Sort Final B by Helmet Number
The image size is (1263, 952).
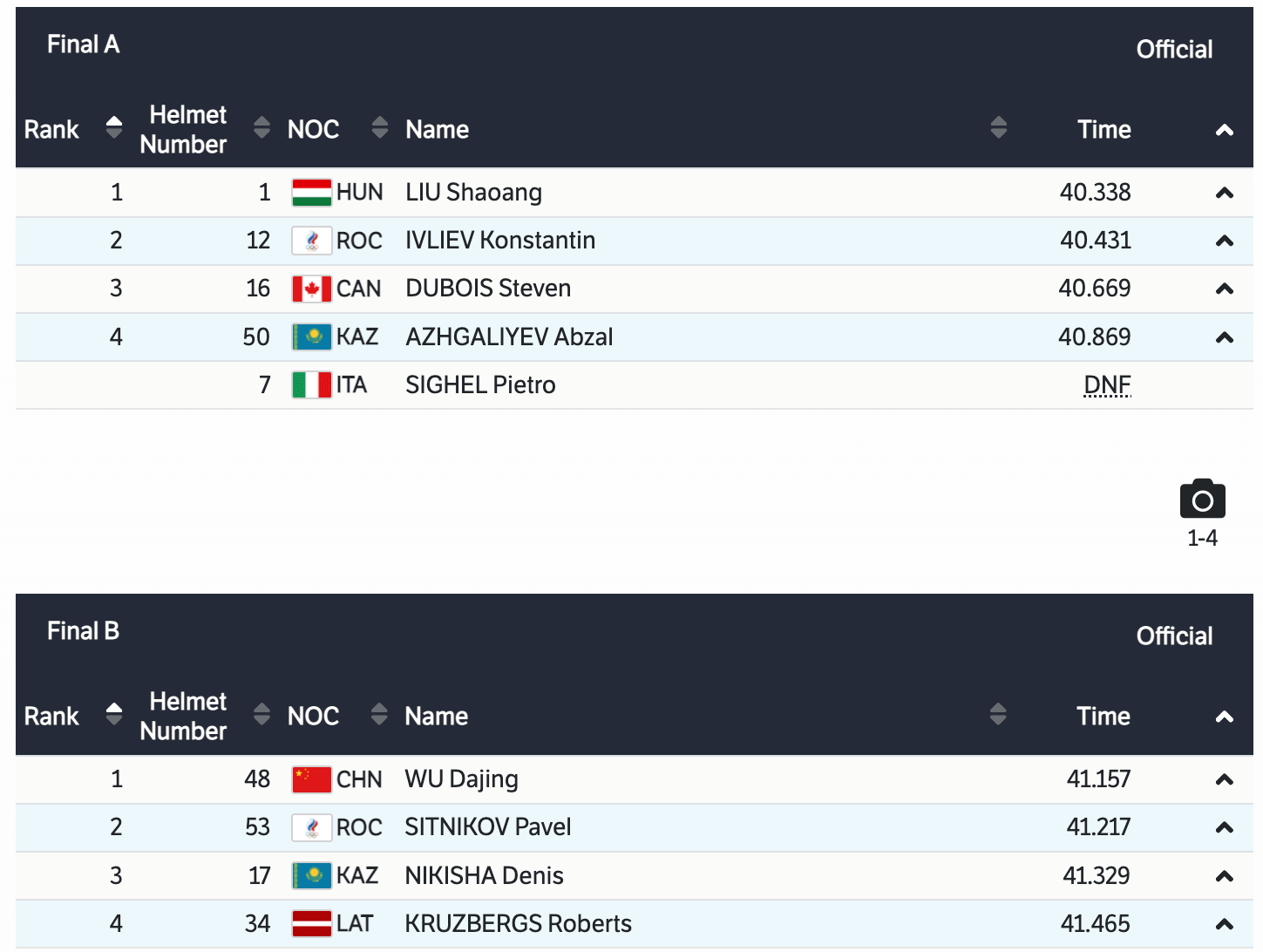261,715
